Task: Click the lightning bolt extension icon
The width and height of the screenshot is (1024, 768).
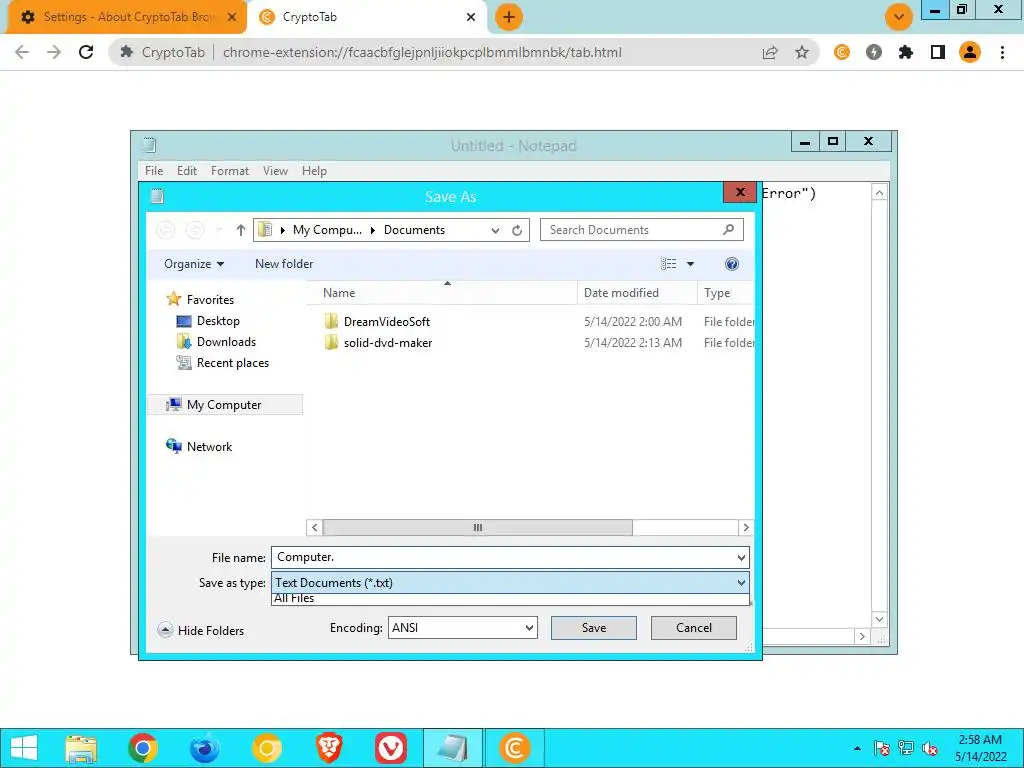Action: pos(874,52)
